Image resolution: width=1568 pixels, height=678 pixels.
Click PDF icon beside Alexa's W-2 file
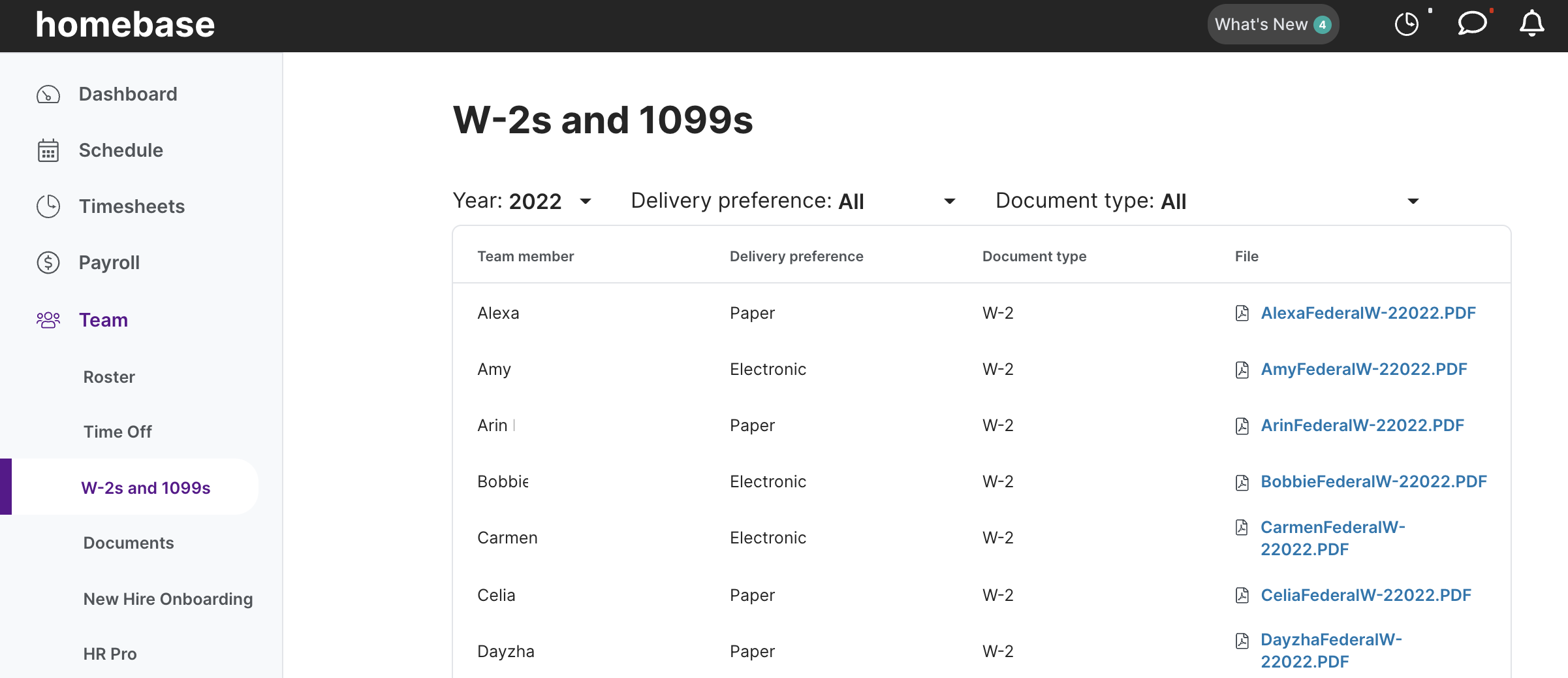pyautogui.click(x=1242, y=314)
